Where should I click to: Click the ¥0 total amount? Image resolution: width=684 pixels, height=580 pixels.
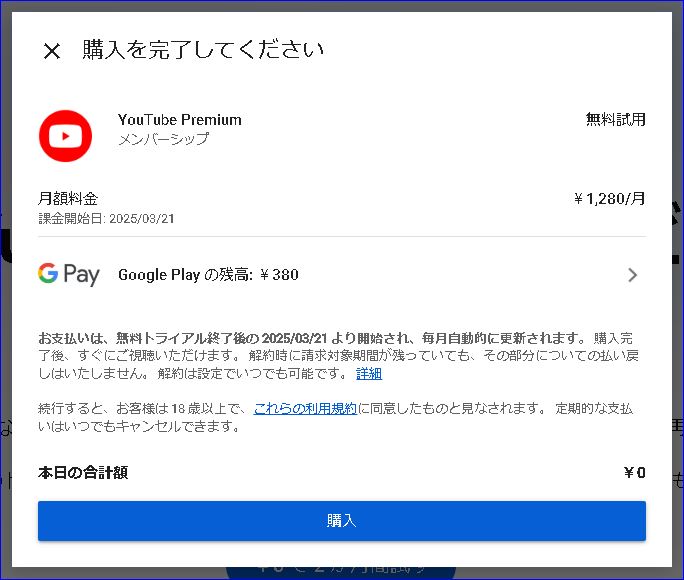click(635, 473)
